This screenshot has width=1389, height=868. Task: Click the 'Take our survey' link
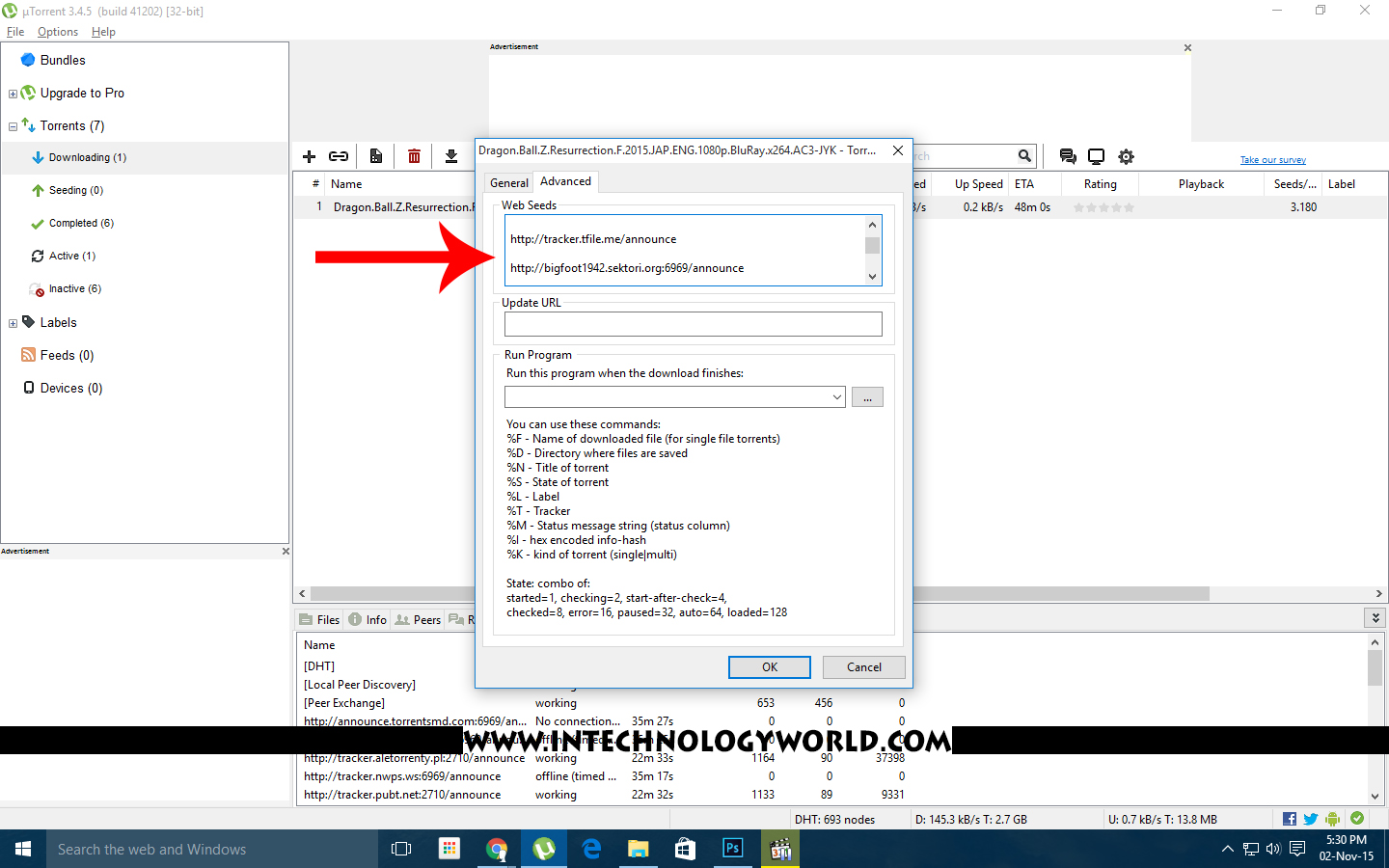point(1272,160)
